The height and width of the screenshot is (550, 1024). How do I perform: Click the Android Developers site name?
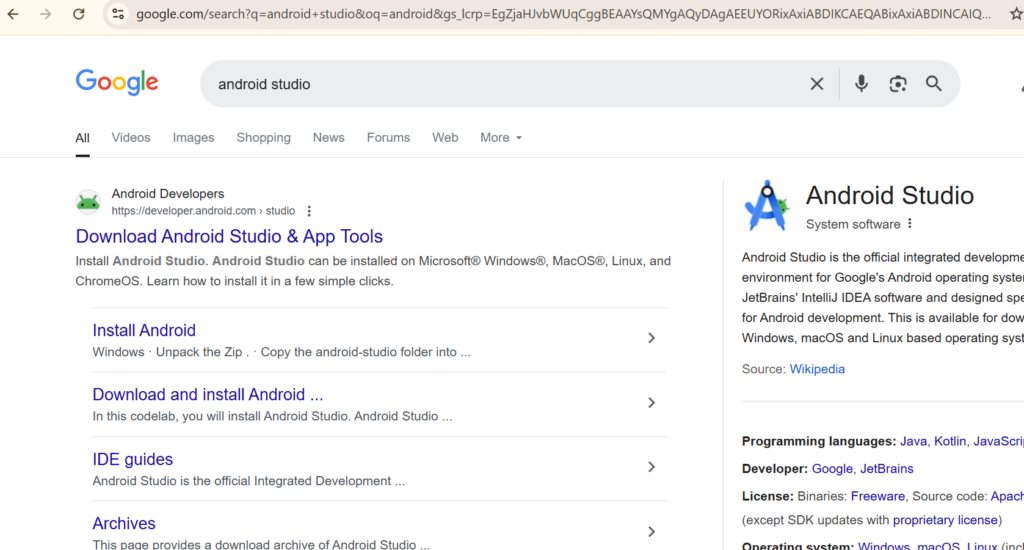(168, 194)
